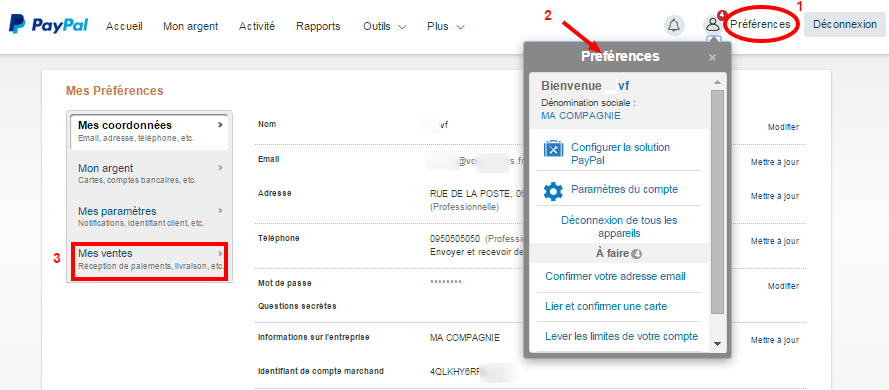This screenshot has height=390, width=889.
Task: Expand the Plus dropdown menu
Action: tap(446, 26)
